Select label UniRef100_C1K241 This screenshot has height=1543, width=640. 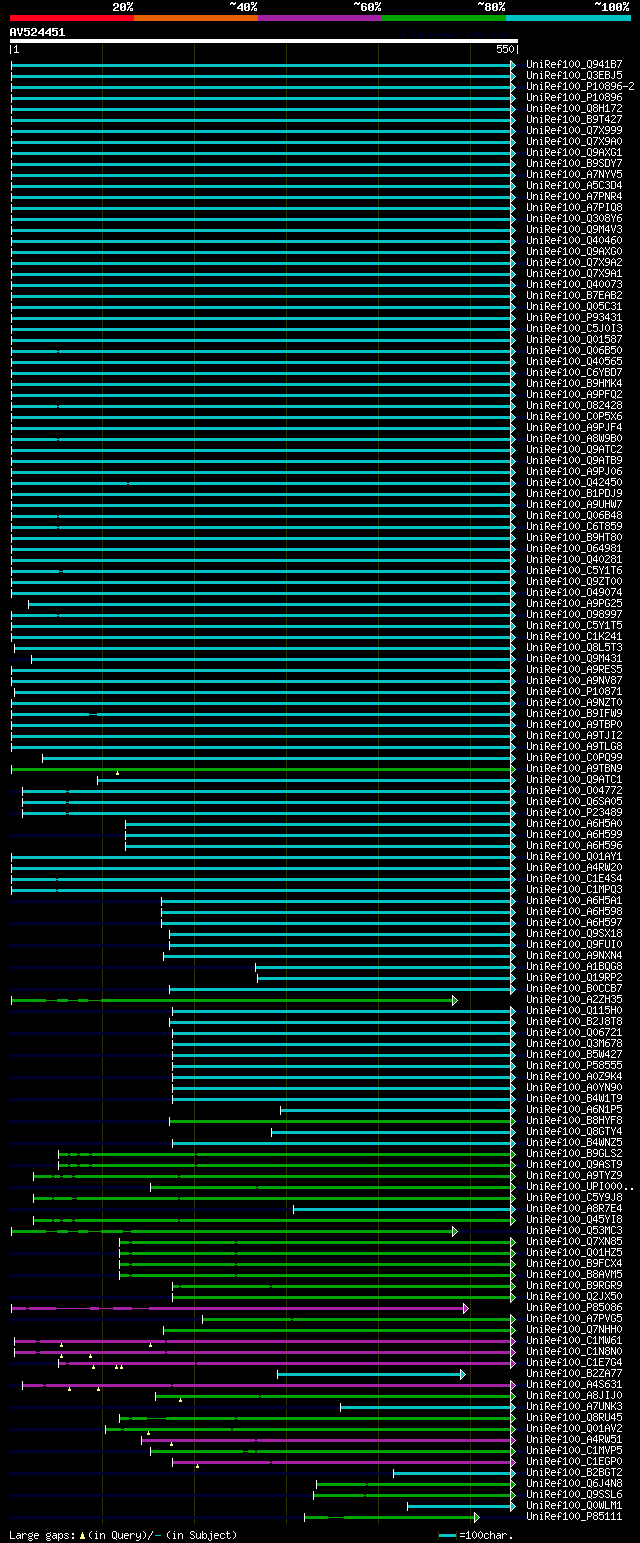[574, 636]
